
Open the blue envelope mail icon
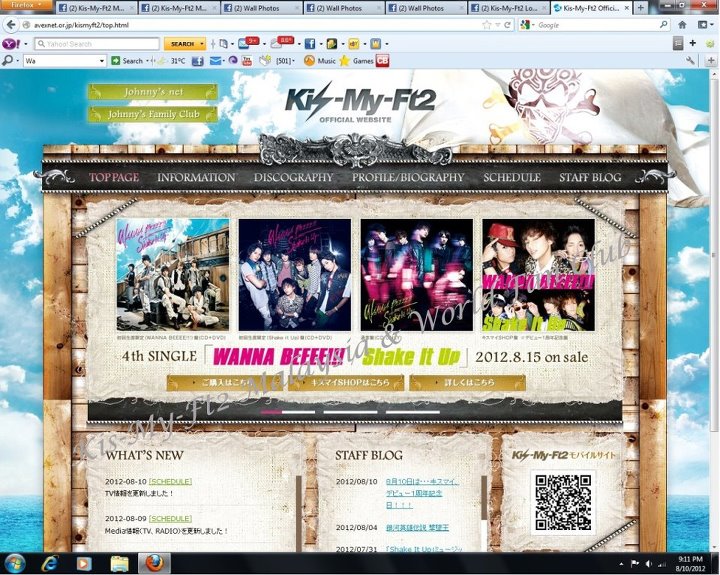215,61
